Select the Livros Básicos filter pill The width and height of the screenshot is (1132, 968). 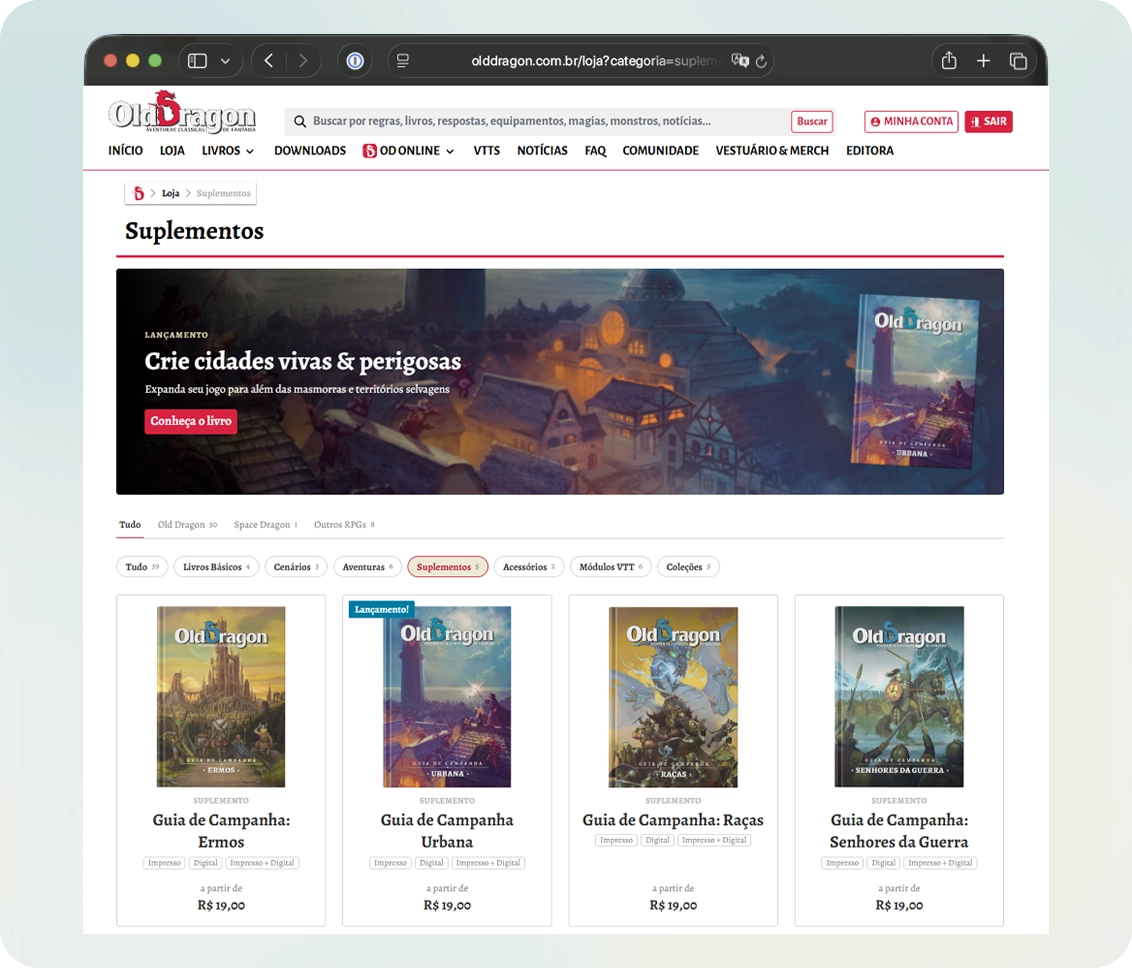tap(216, 567)
